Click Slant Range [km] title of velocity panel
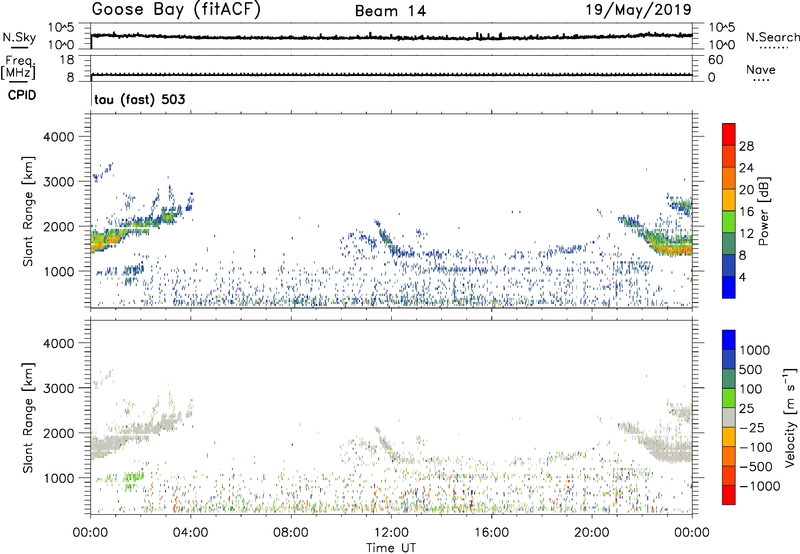 pyautogui.click(x=28, y=418)
